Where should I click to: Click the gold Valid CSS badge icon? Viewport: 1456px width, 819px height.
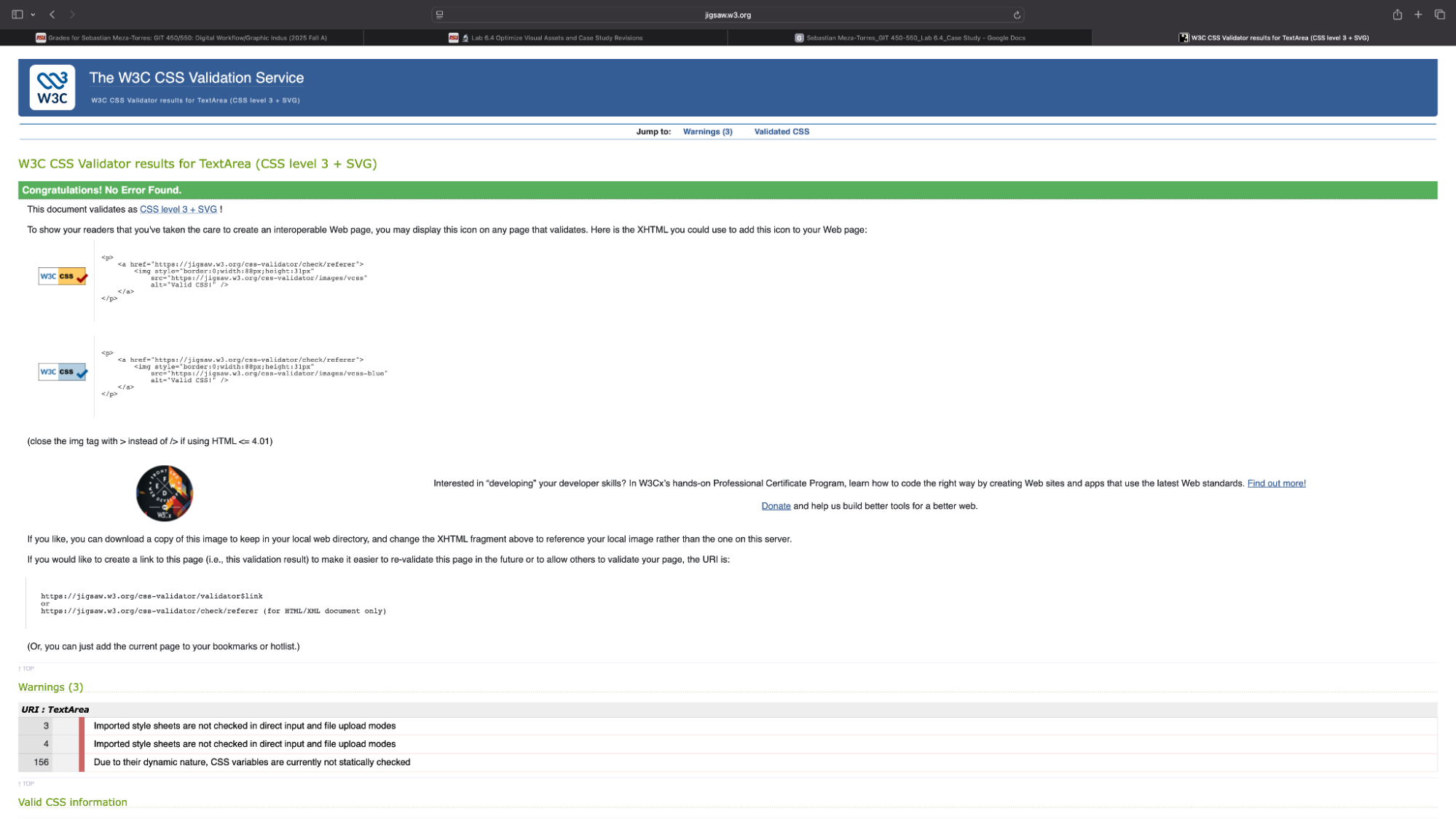[x=63, y=277]
